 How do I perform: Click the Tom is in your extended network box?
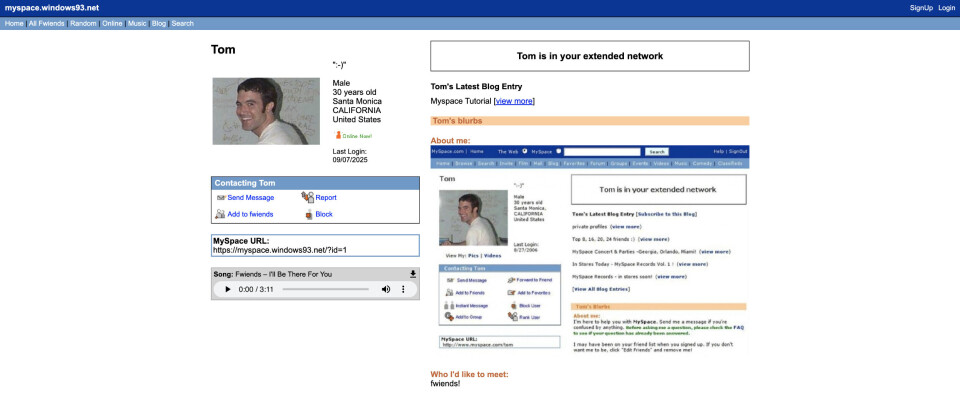tap(590, 56)
